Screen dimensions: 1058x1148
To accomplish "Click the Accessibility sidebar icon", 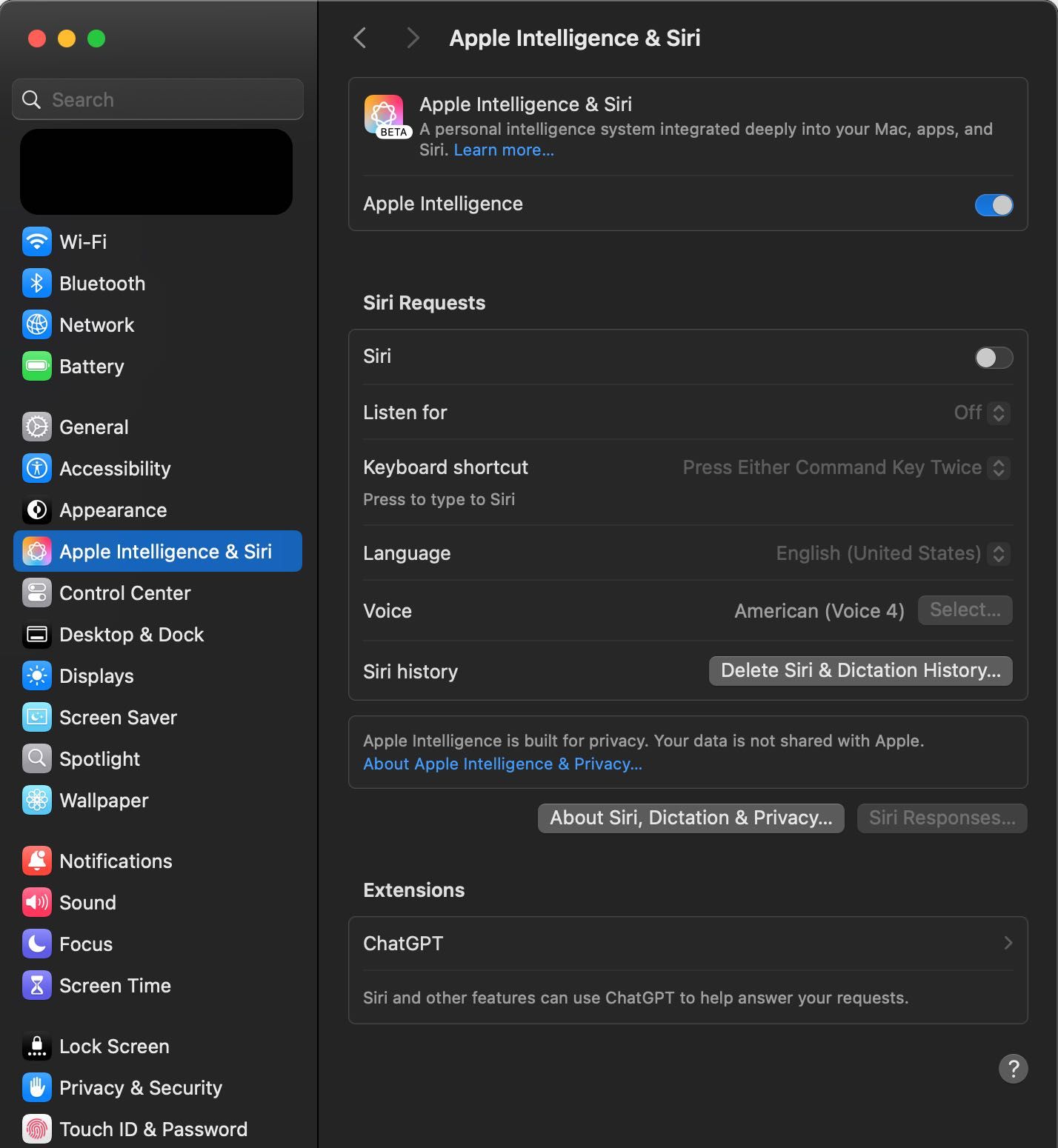I will (x=37, y=468).
